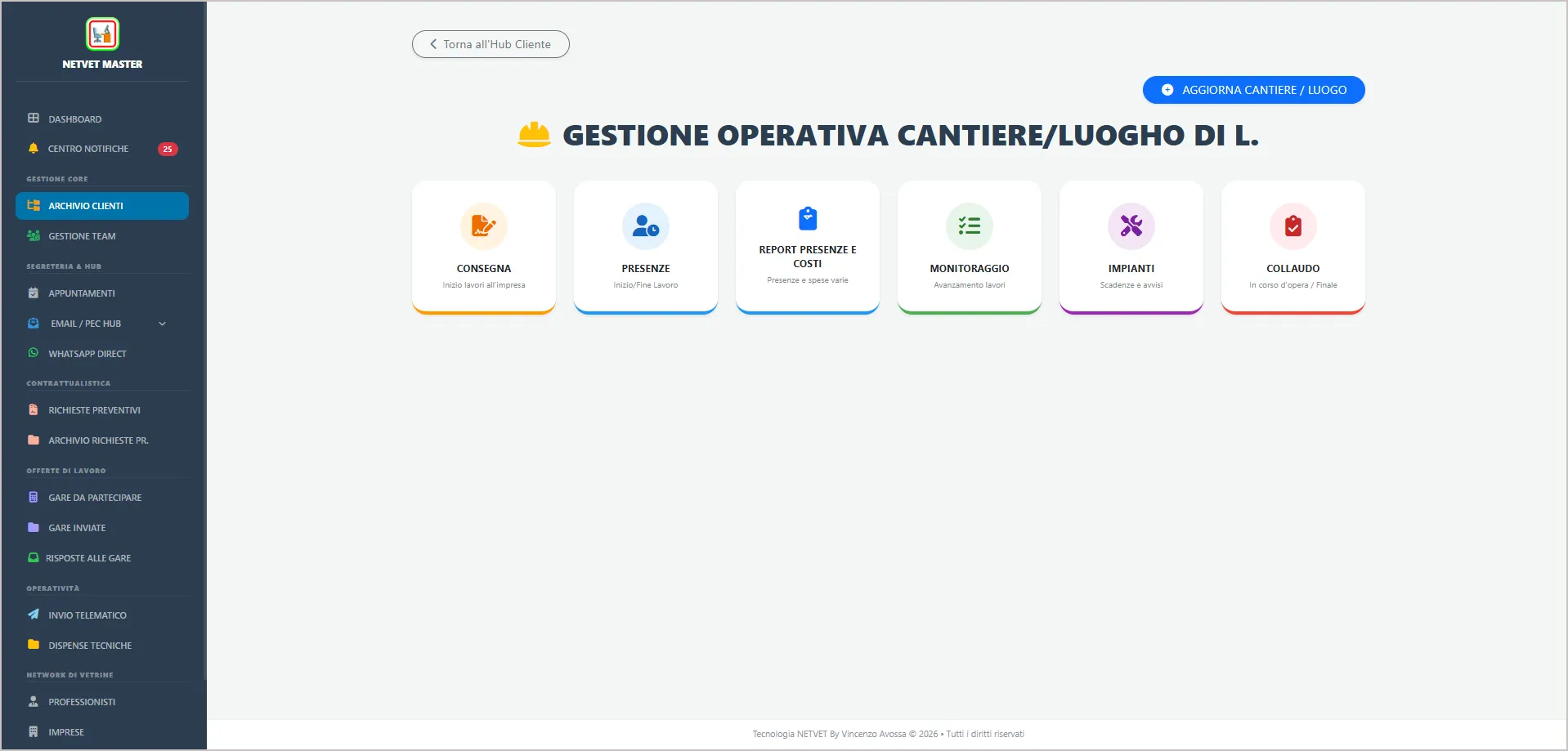Select the Monitoraggio checklist icon

coord(970,226)
